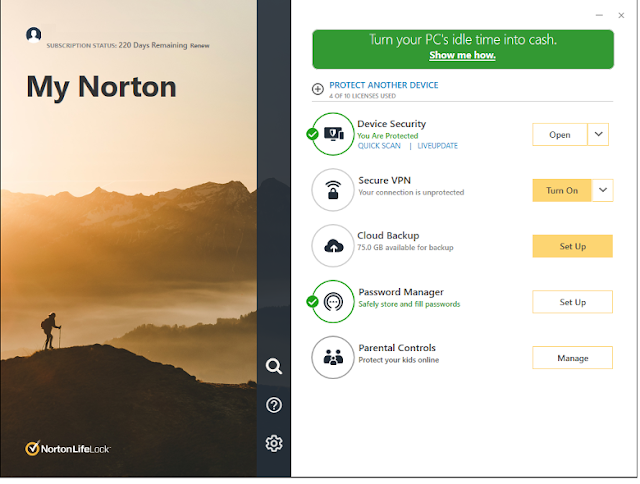Manage Parental Controls

pyautogui.click(x=573, y=358)
